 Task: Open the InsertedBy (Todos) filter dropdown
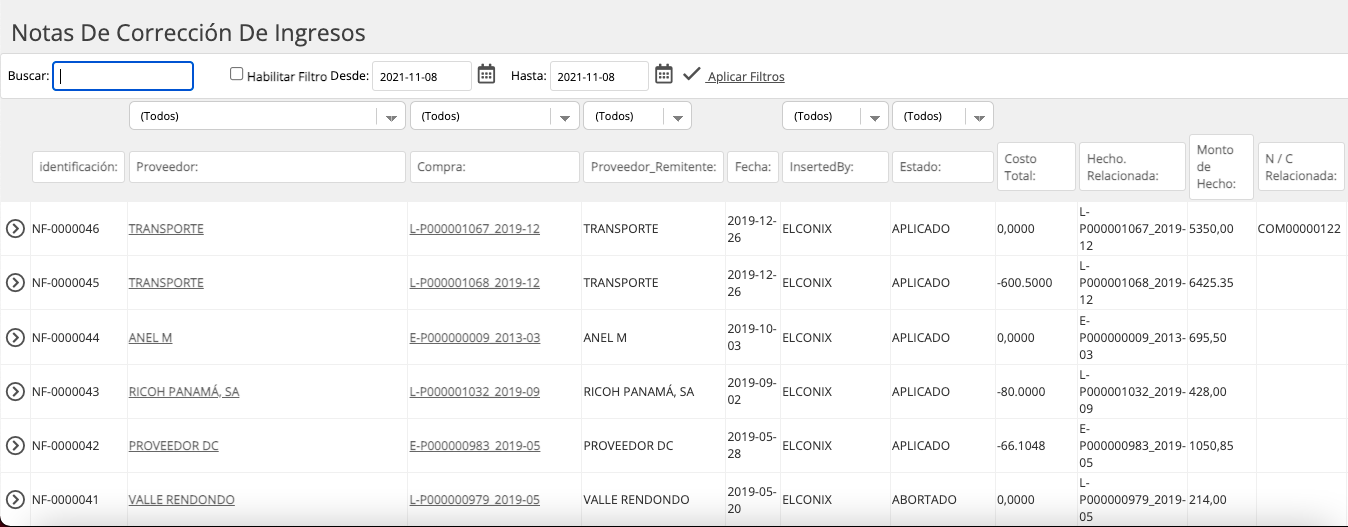pos(835,116)
